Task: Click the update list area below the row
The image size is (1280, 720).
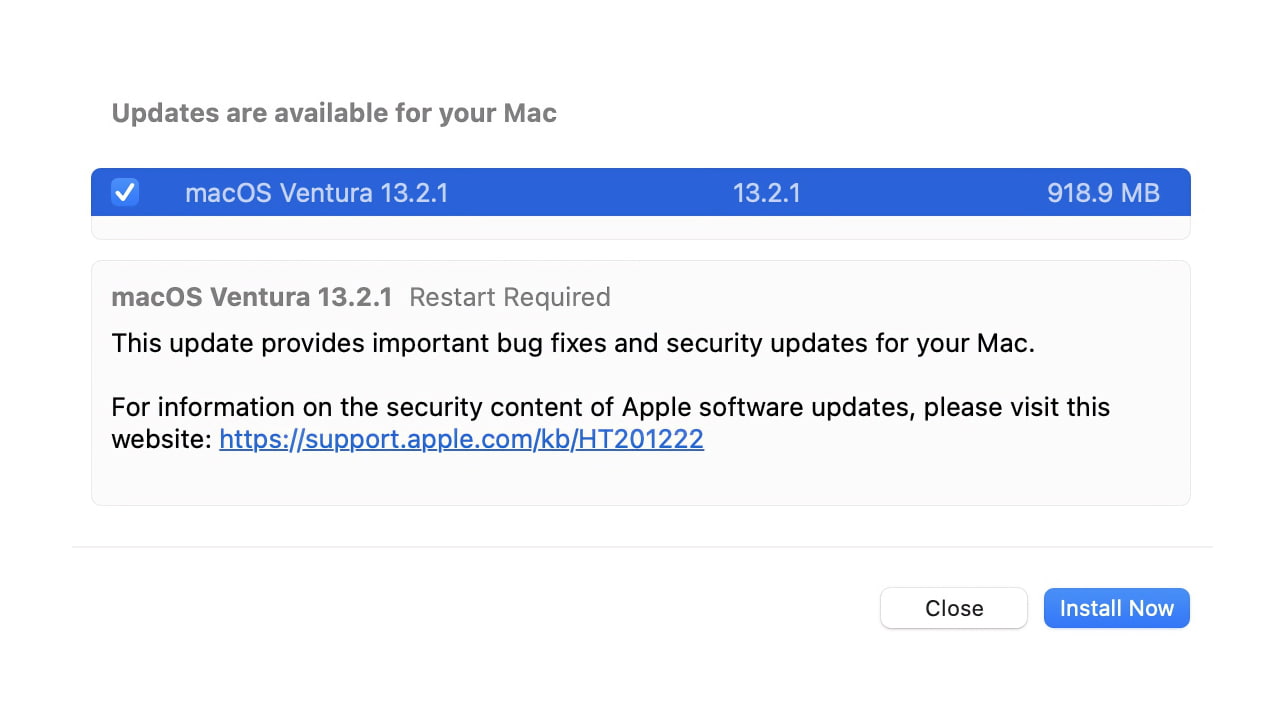Action: (x=640, y=228)
